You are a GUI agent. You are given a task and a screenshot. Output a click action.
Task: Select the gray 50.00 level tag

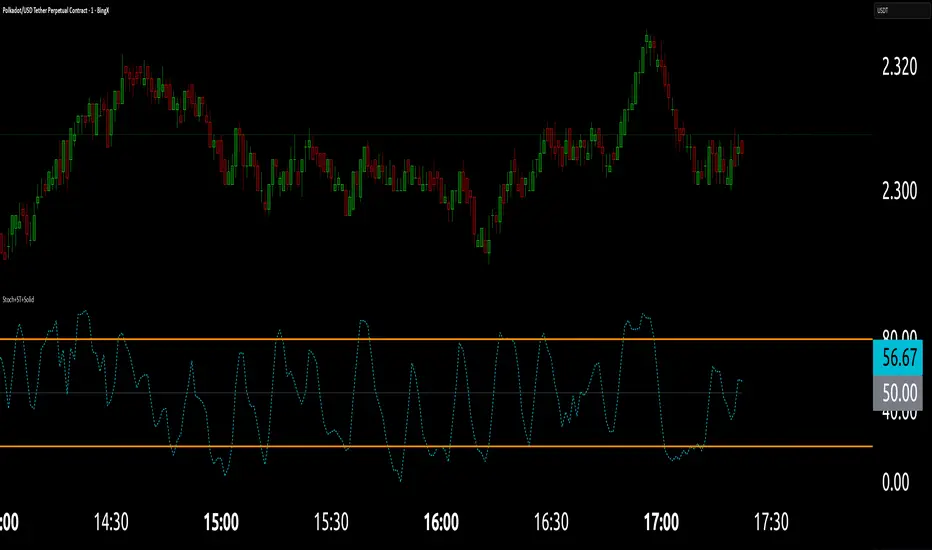click(898, 392)
